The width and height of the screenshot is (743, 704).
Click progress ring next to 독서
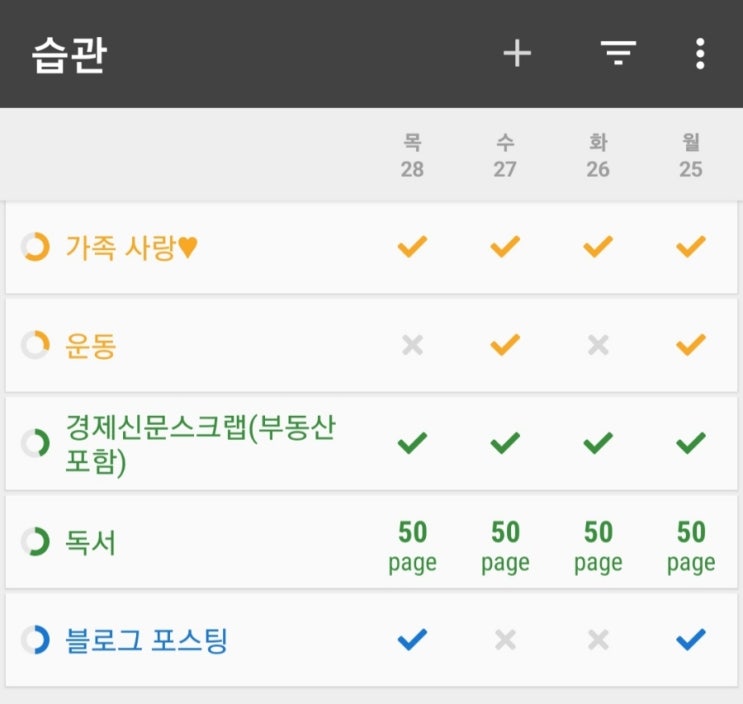click(x=36, y=542)
